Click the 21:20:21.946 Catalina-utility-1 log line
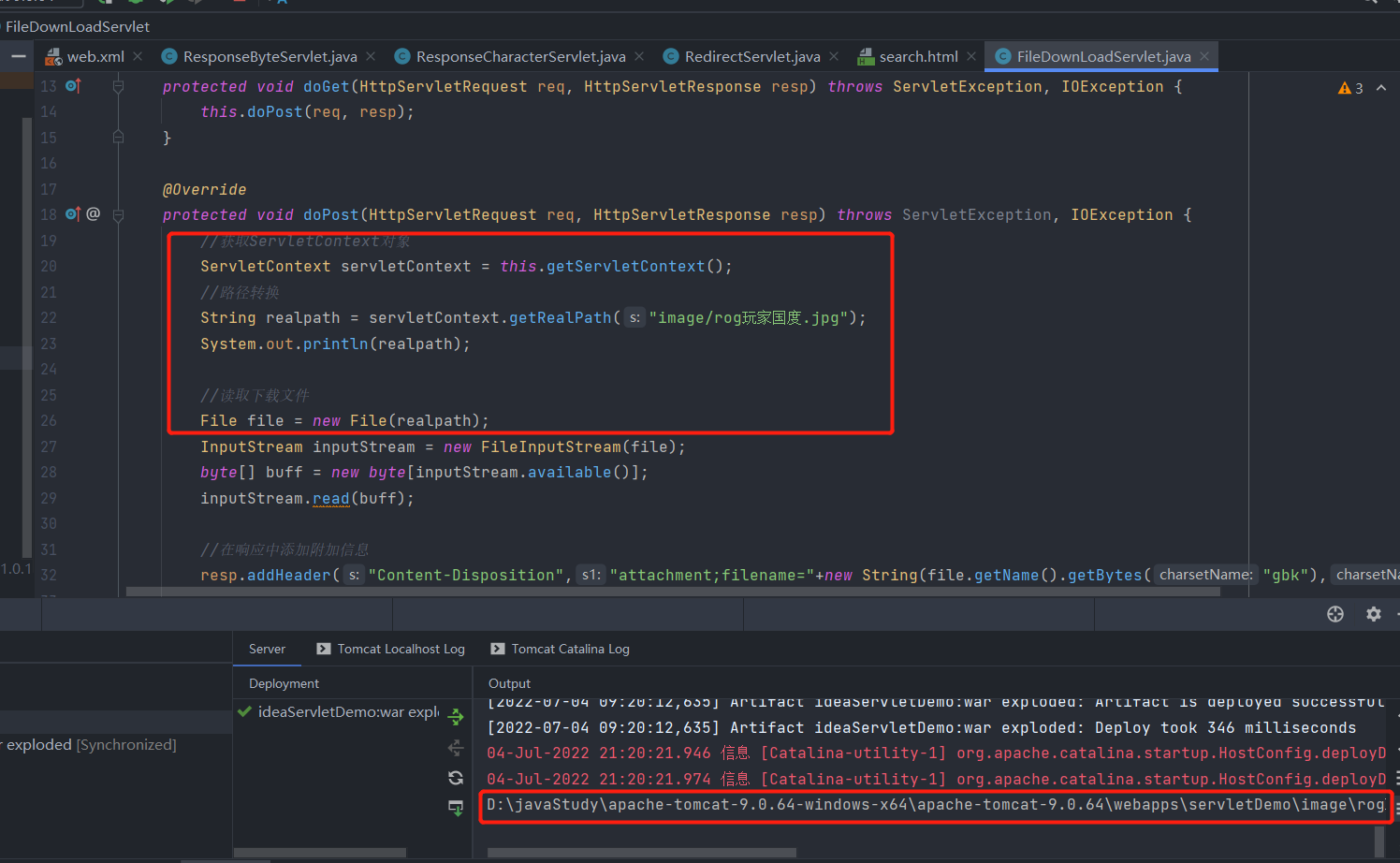The width and height of the screenshot is (1400, 863). coord(936,753)
